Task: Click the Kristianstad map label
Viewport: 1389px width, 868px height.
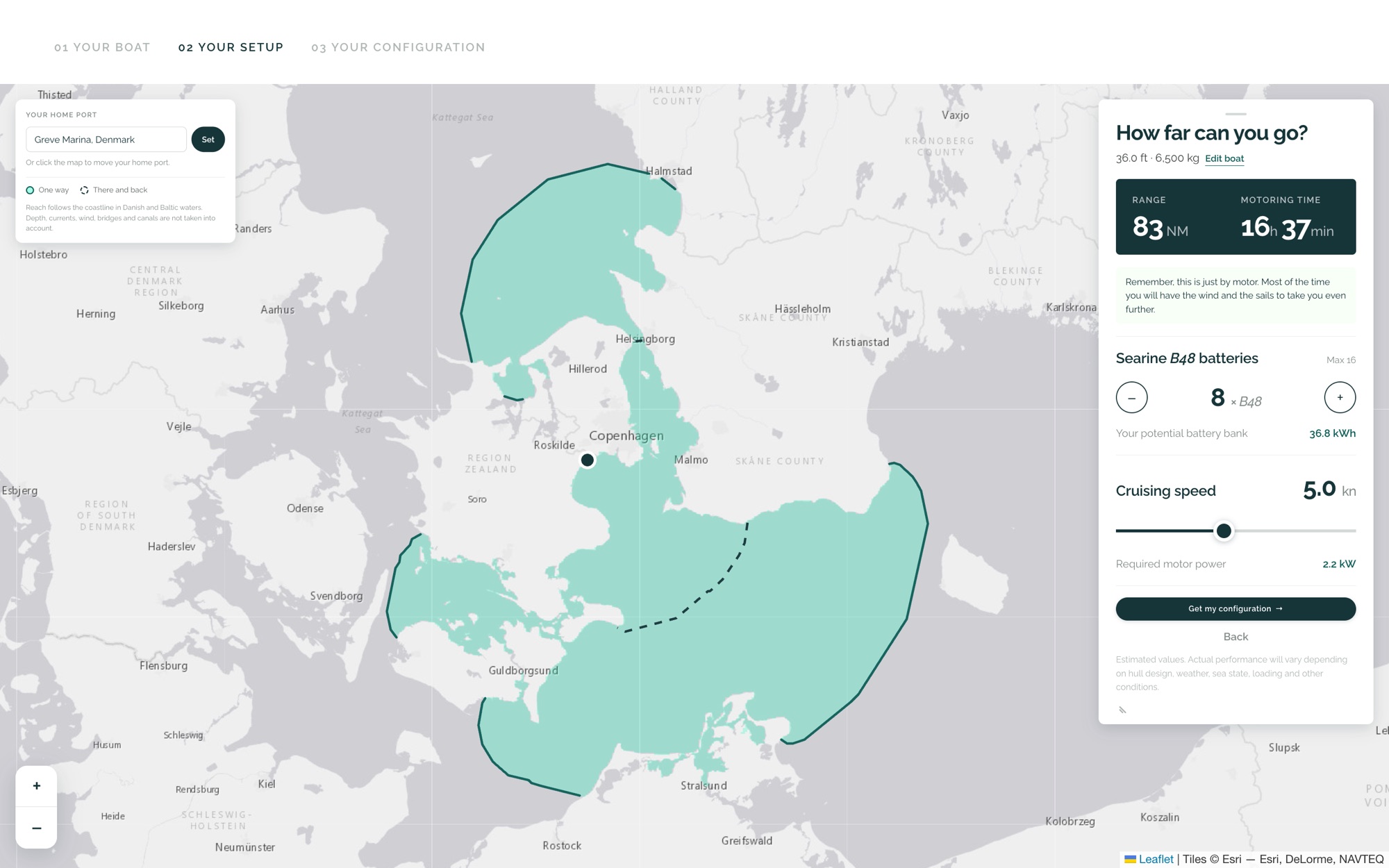Action: [860, 342]
